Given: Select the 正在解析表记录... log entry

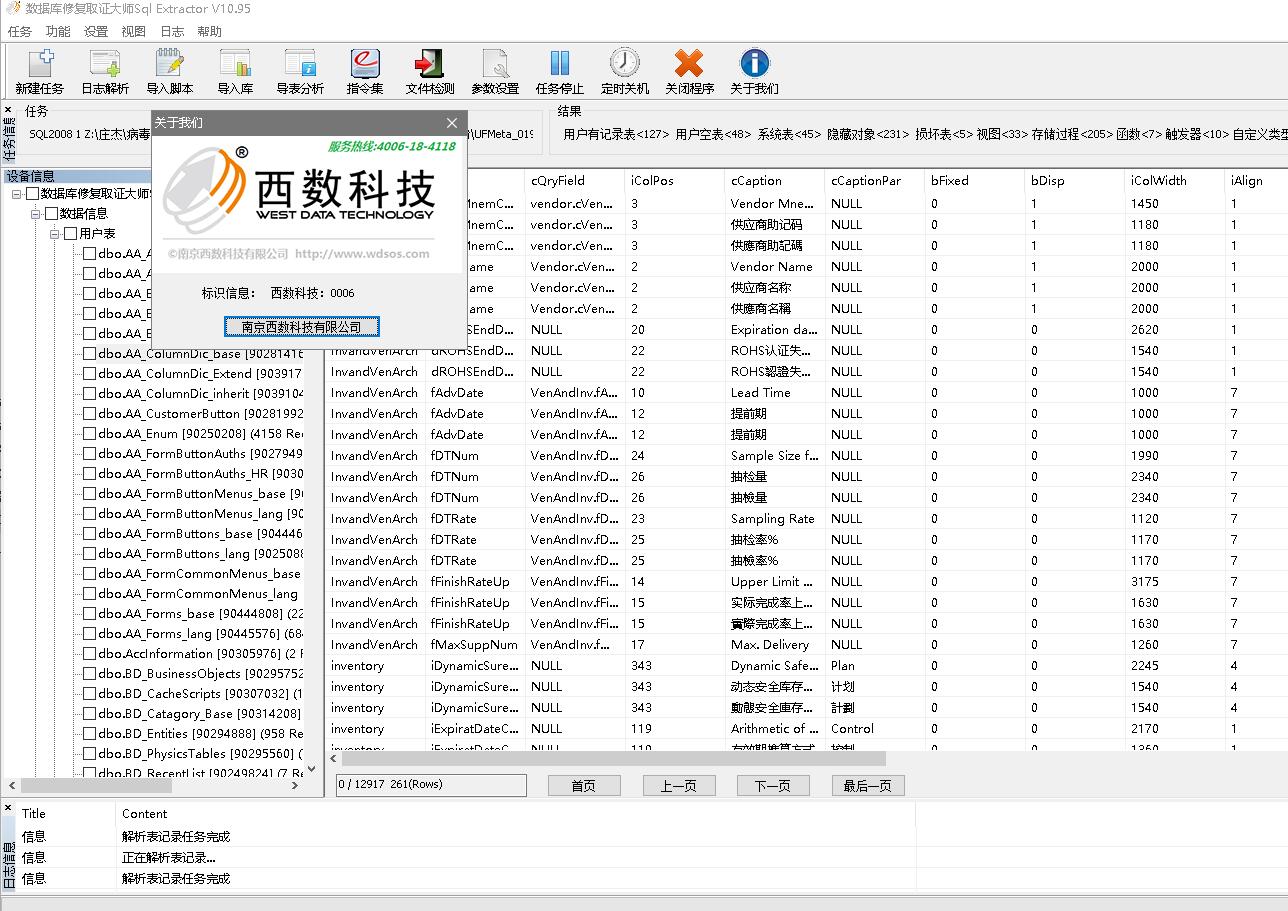Looking at the screenshot, I should [170, 857].
